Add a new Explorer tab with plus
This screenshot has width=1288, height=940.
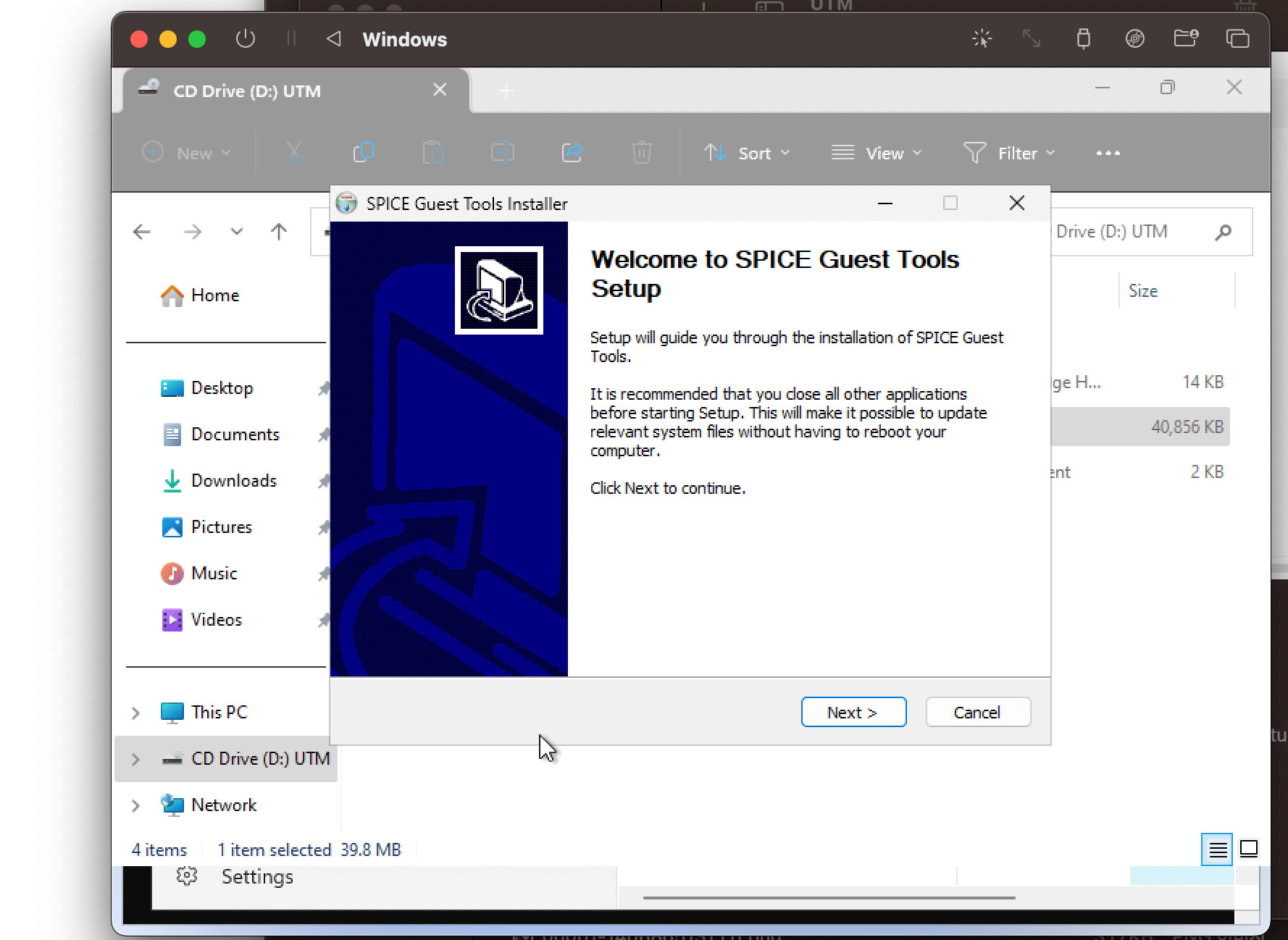coord(506,91)
